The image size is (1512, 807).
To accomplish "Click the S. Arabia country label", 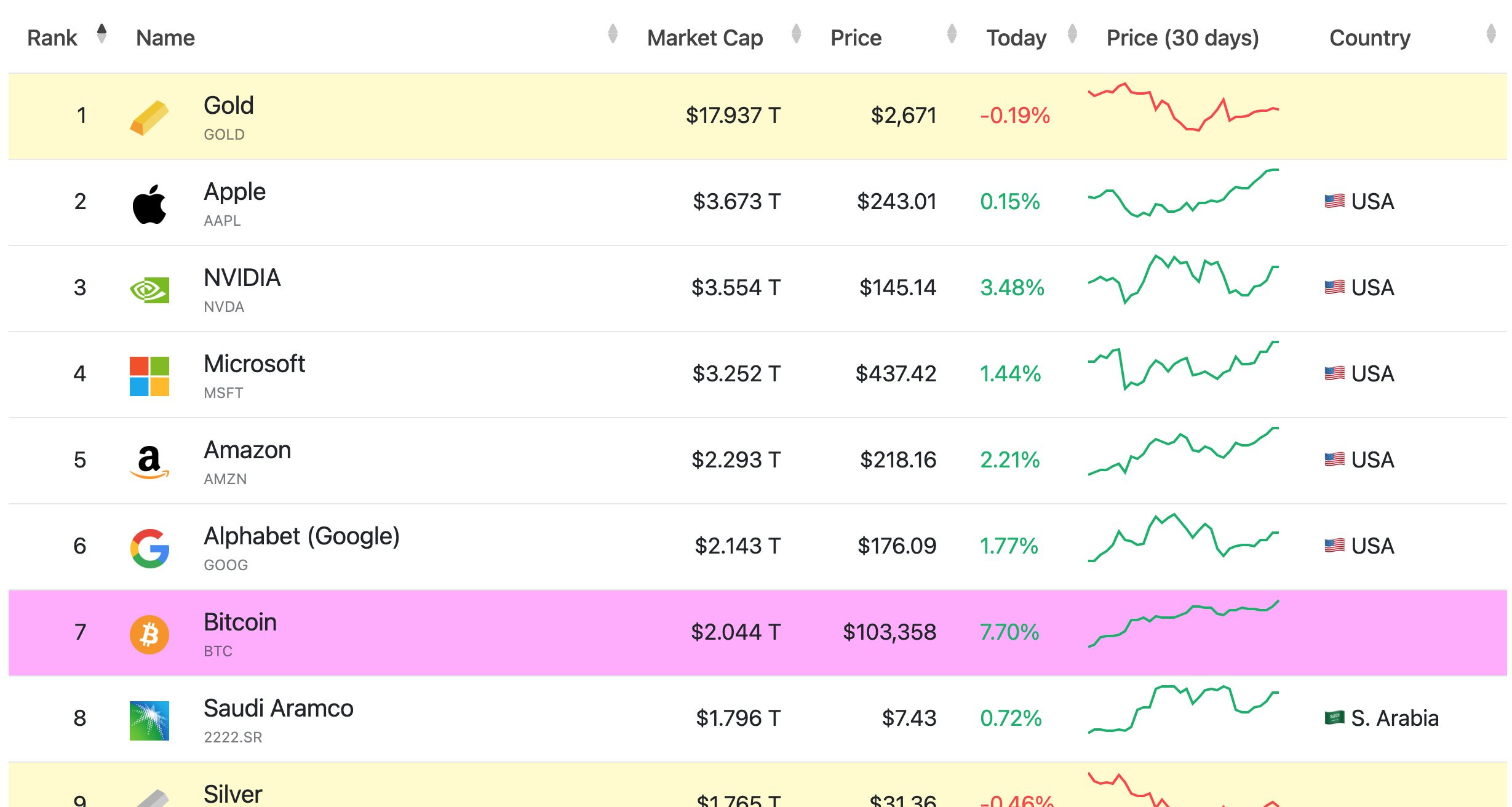I will point(1395,718).
